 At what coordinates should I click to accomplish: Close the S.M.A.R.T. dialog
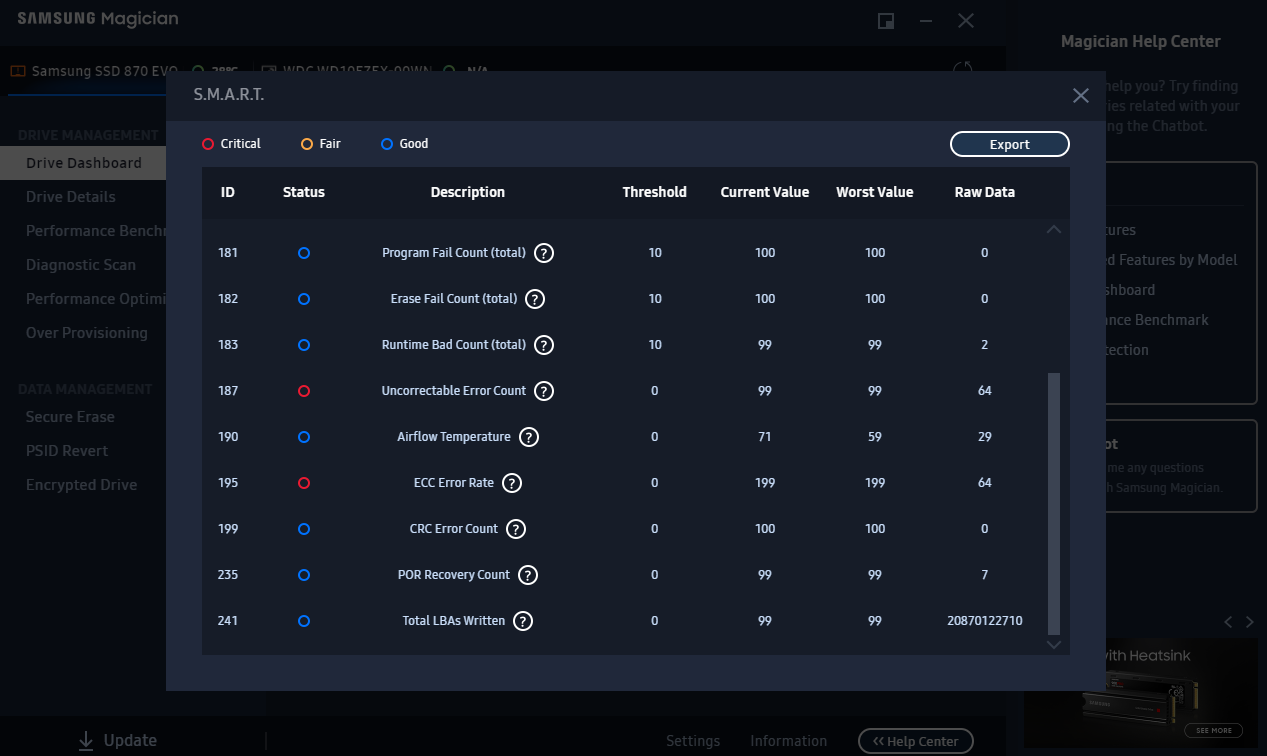pyautogui.click(x=1080, y=95)
